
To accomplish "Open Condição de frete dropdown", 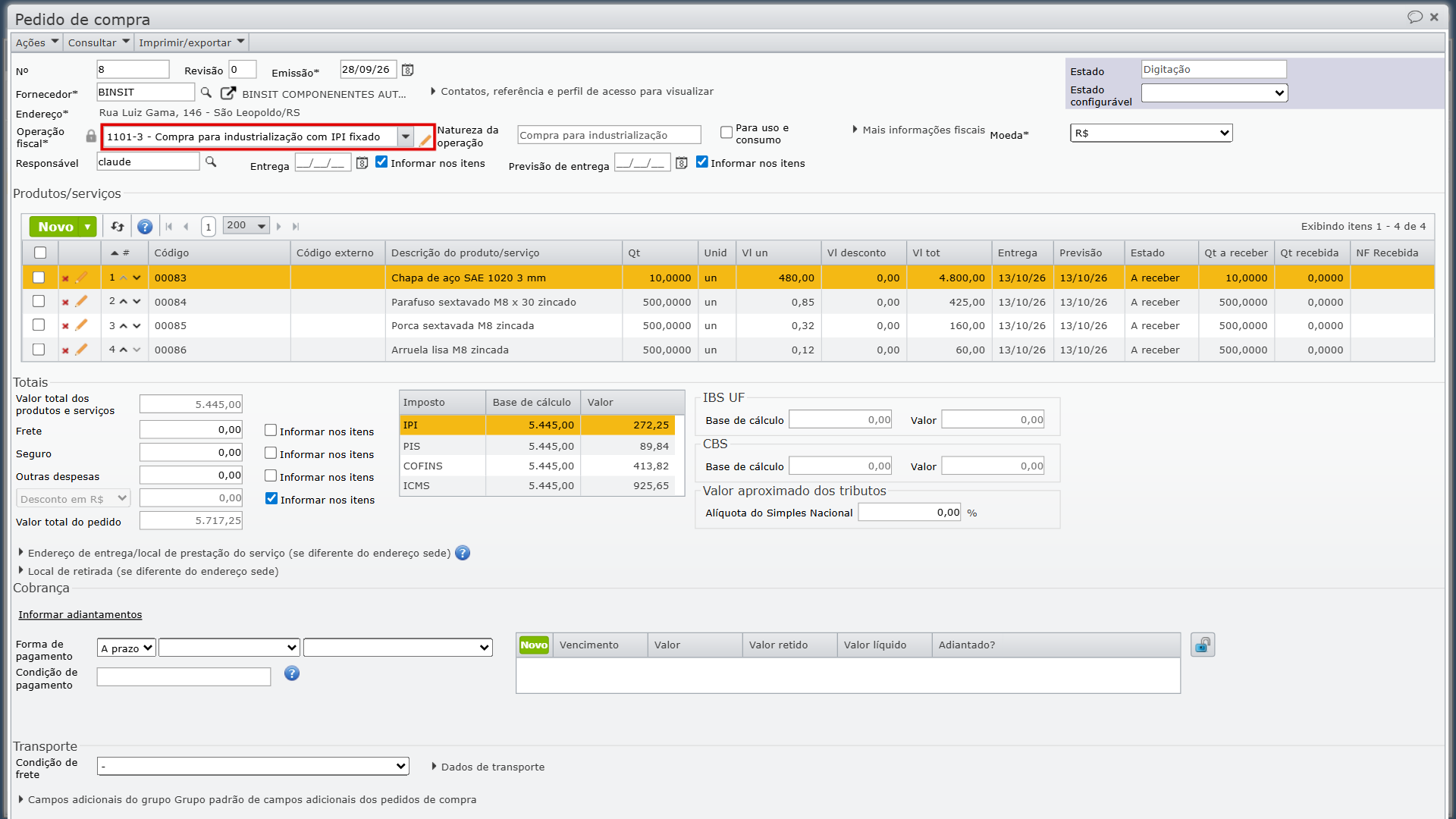I will click(x=253, y=767).
